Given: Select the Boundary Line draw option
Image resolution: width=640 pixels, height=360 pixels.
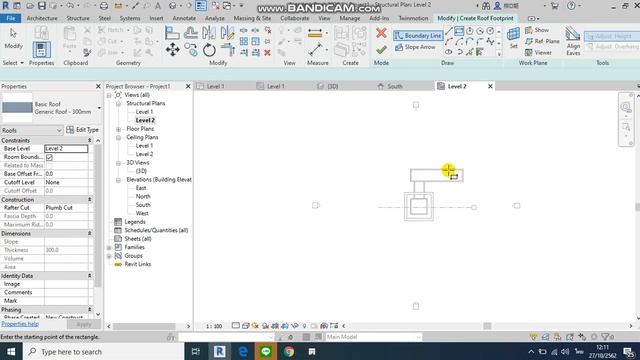Looking at the screenshot, I should pos(418,36).
